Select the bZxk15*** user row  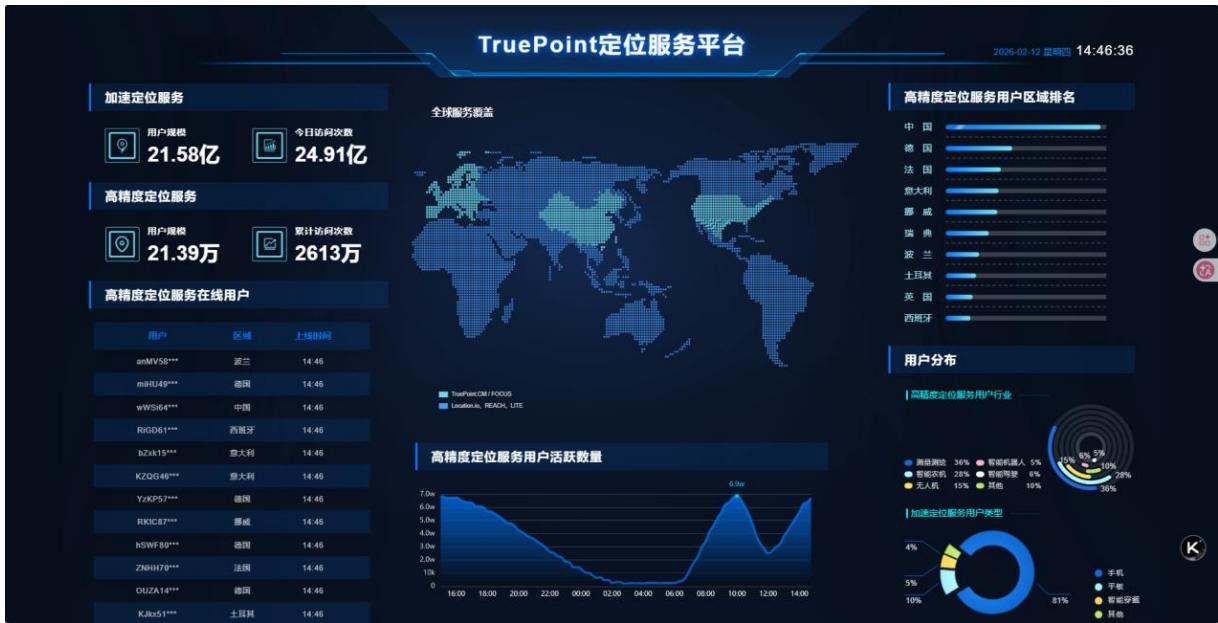pos(232,453)
